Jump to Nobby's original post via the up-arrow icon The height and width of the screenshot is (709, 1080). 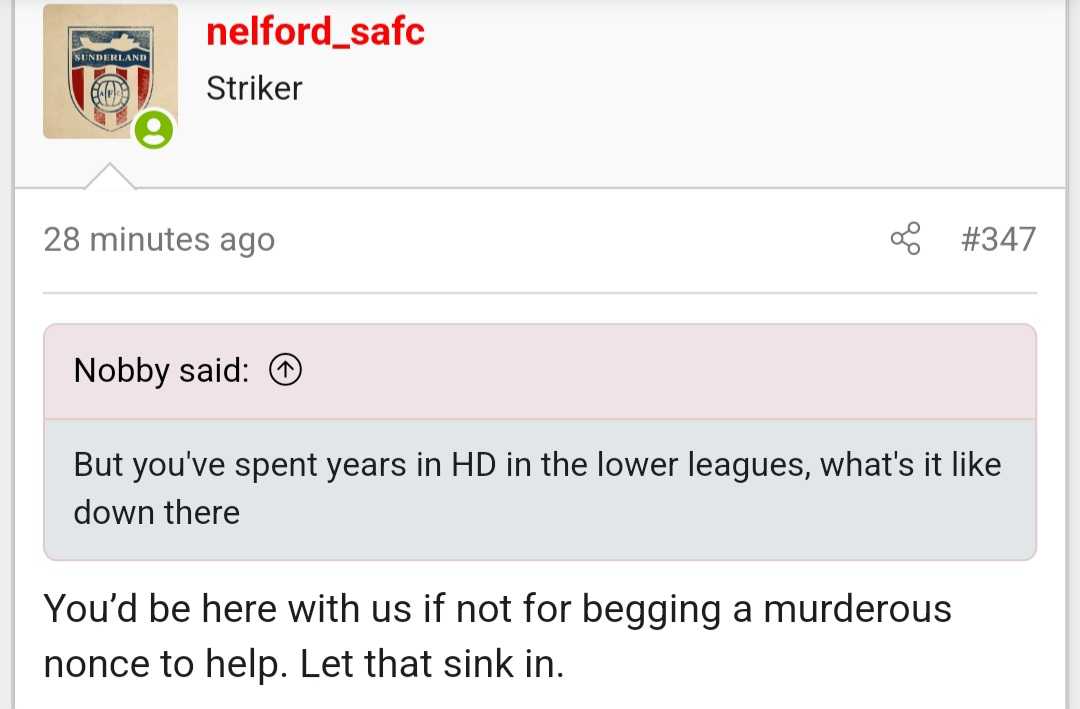pyautogui.click(x=285, y=370)
